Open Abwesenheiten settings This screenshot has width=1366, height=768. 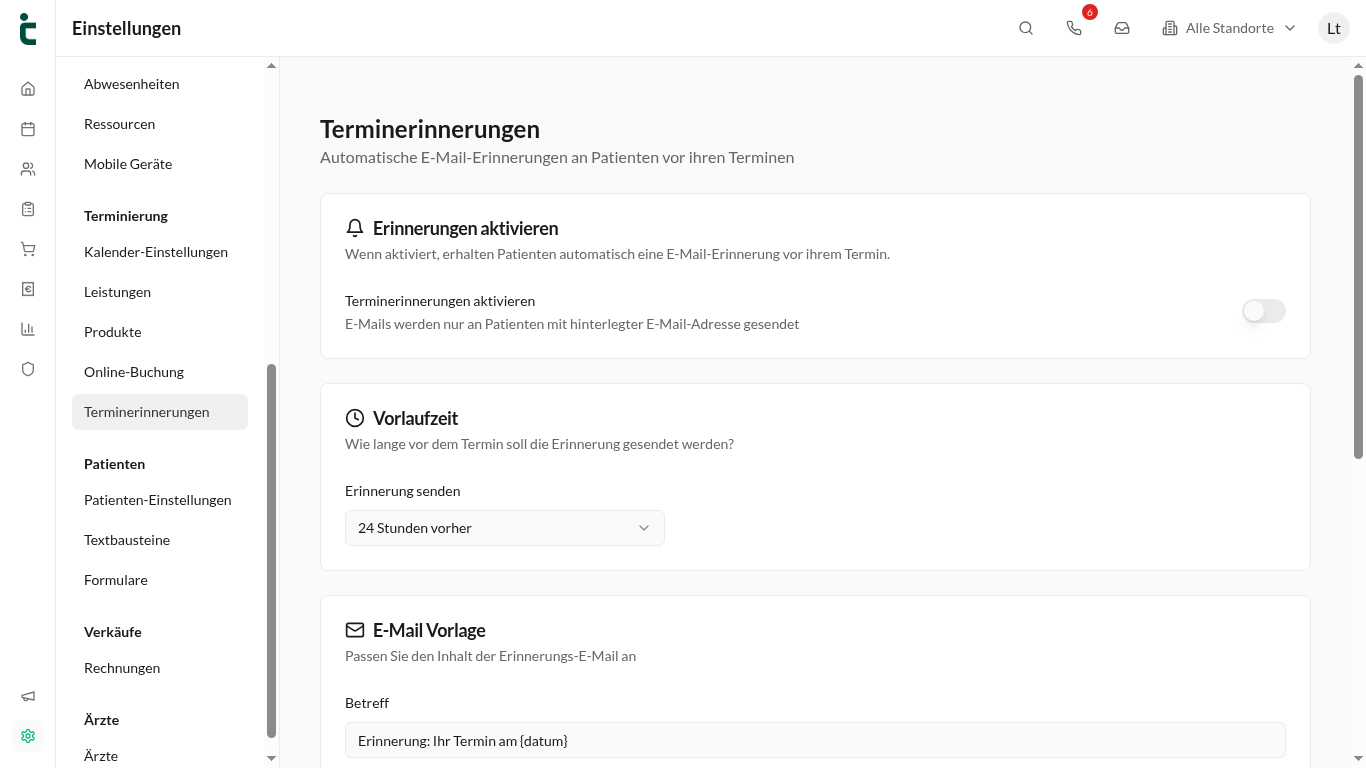(x=160, y=84)
